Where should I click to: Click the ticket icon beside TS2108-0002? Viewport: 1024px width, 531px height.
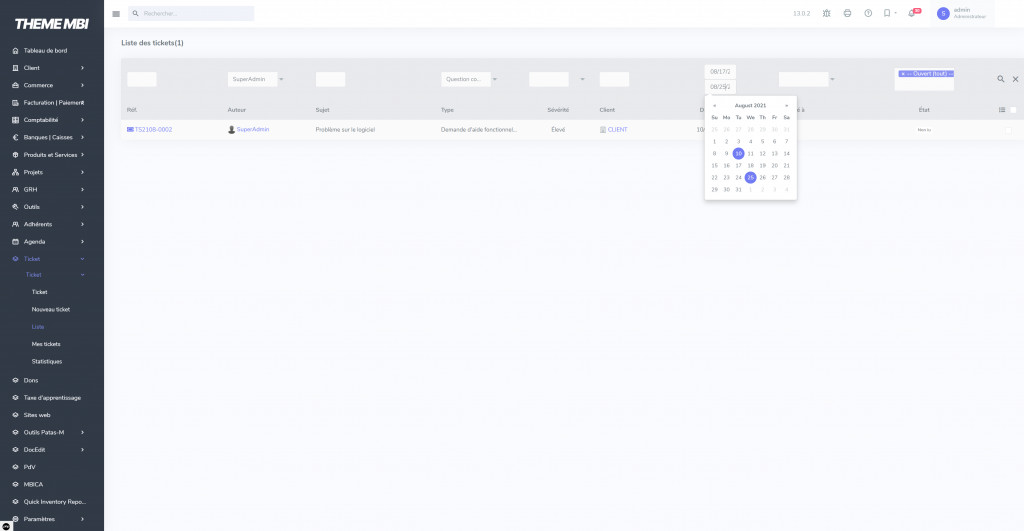(x=130, y=129)
